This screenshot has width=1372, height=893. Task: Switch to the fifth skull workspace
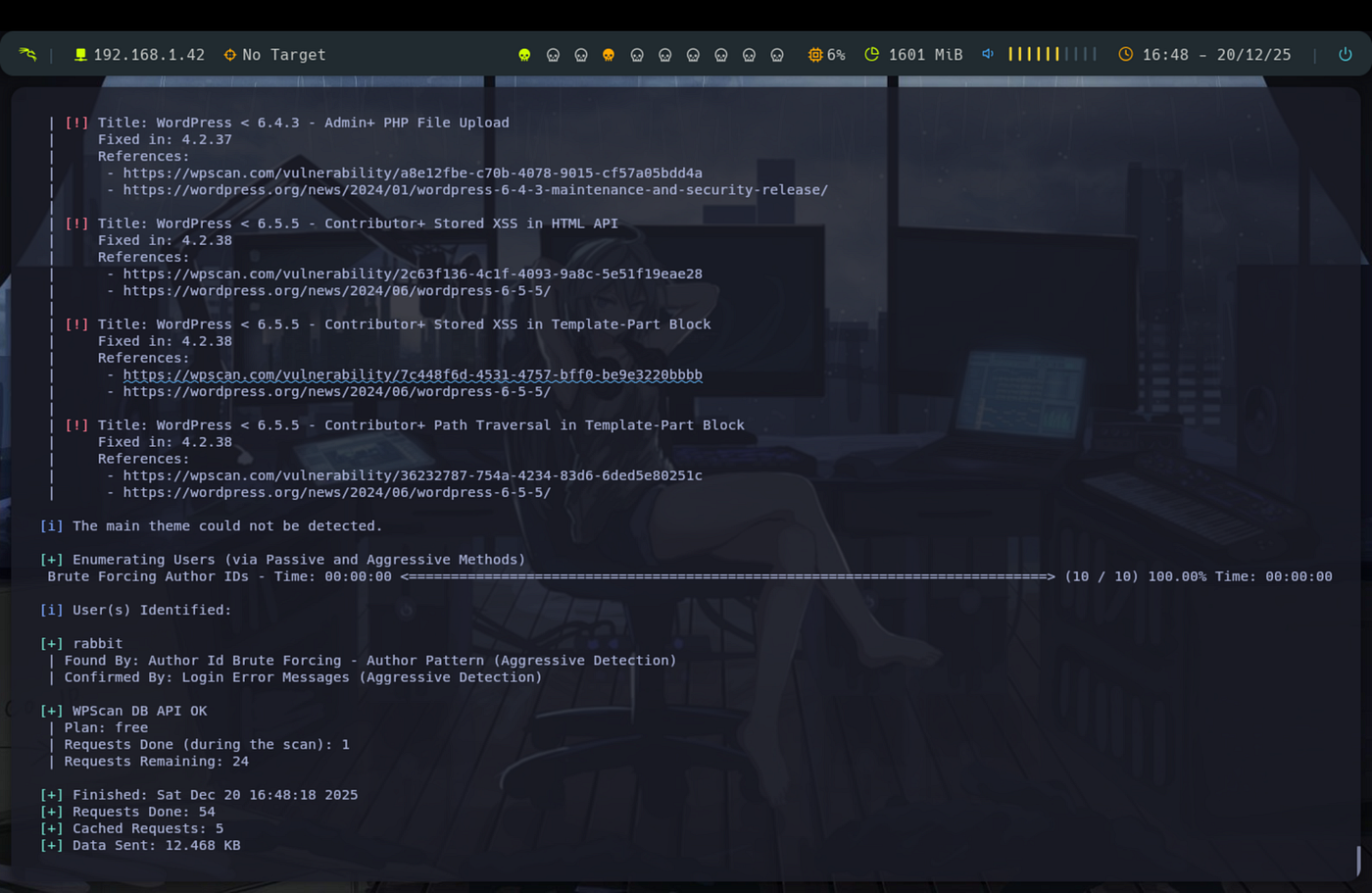(637, 55)
